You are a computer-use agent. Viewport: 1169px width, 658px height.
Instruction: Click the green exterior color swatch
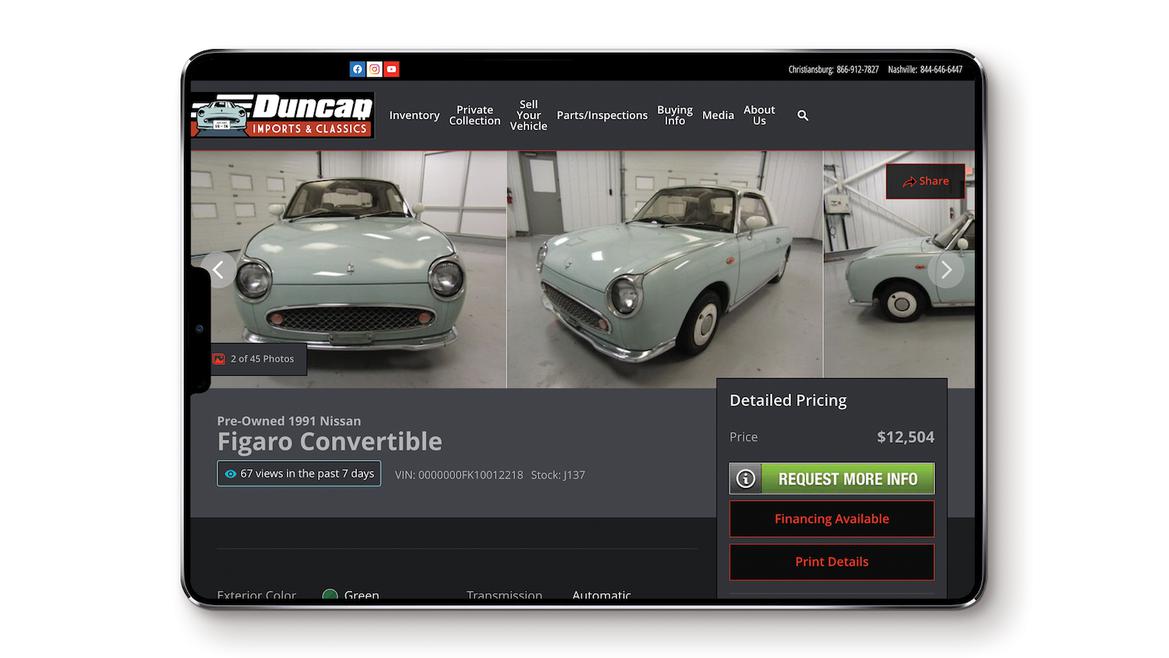point(330,595)
